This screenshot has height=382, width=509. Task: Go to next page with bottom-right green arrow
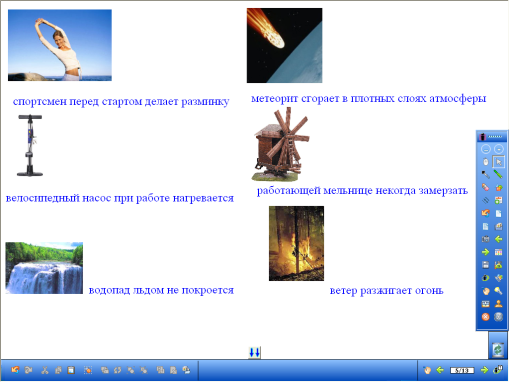click(x=484, y=370)
